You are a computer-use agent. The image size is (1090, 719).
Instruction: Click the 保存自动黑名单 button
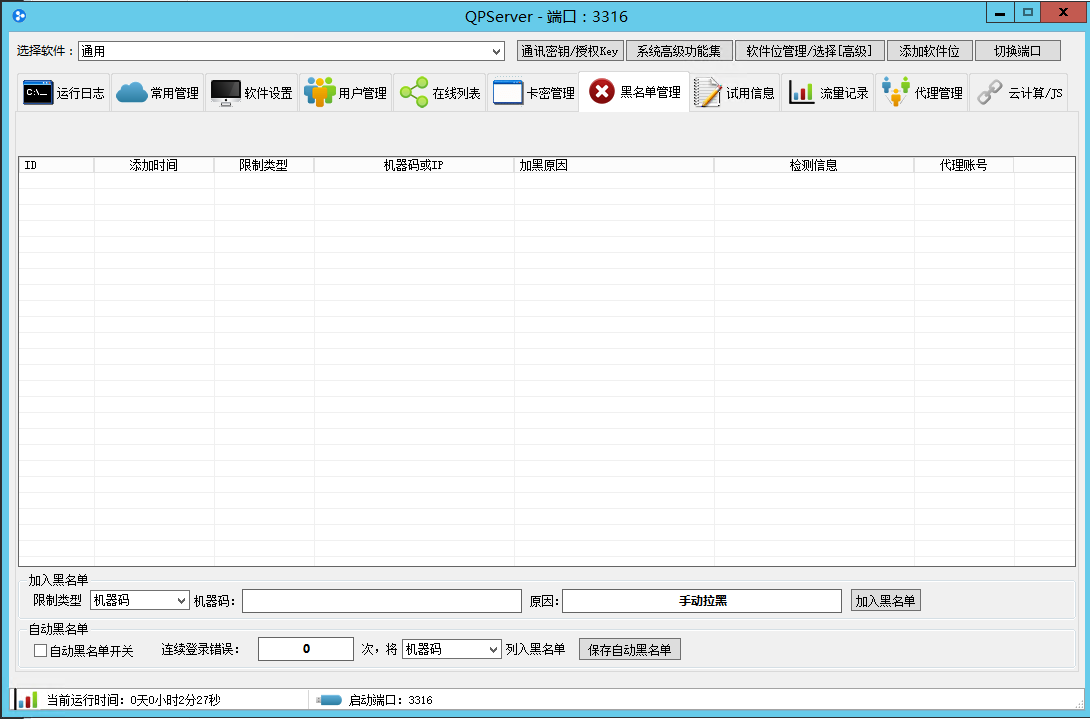[630, 649]
